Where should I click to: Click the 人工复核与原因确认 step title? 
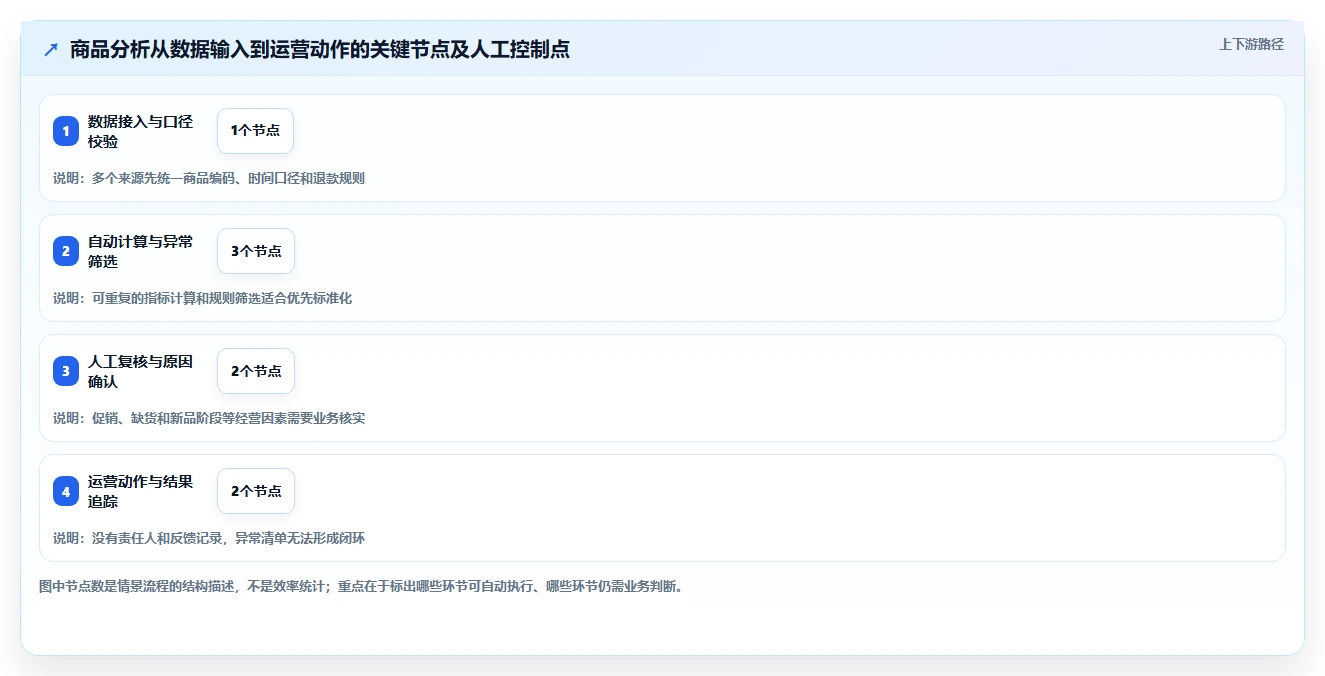coord(141,371)
